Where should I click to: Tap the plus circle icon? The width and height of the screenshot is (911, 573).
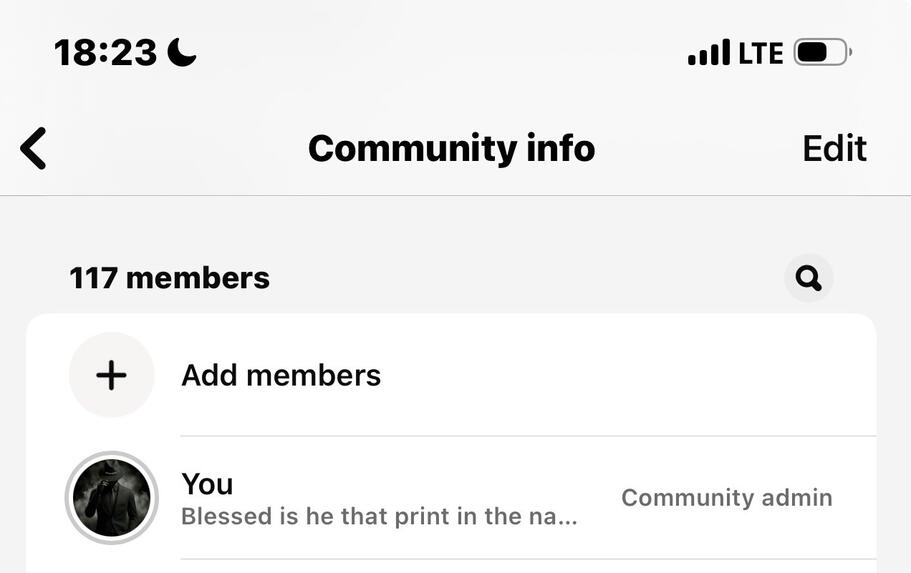[x=112, y=375]
